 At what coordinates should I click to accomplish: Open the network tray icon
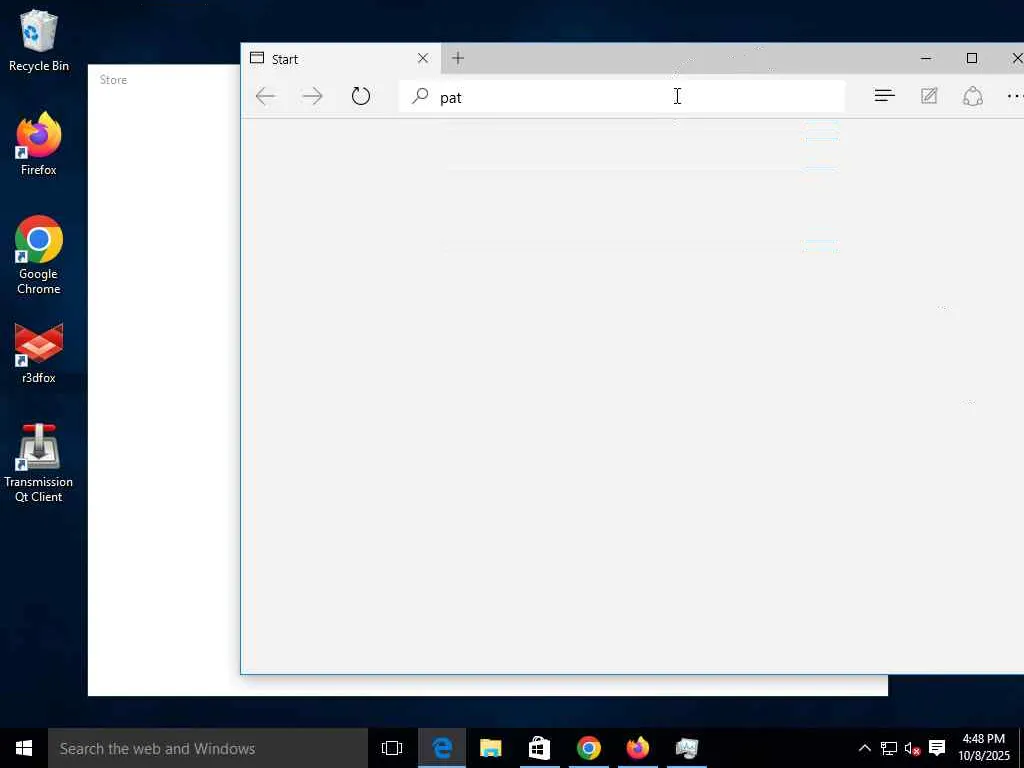(x=889, y=748)
